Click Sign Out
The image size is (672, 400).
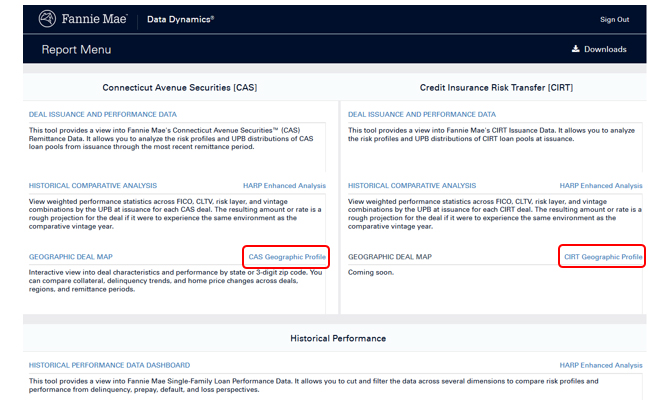615,19
